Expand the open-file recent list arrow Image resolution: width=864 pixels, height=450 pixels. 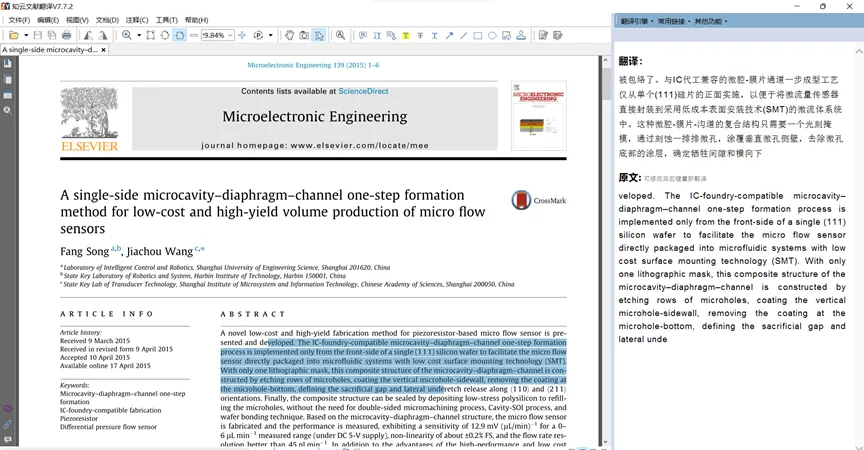[x=26, y=35]
